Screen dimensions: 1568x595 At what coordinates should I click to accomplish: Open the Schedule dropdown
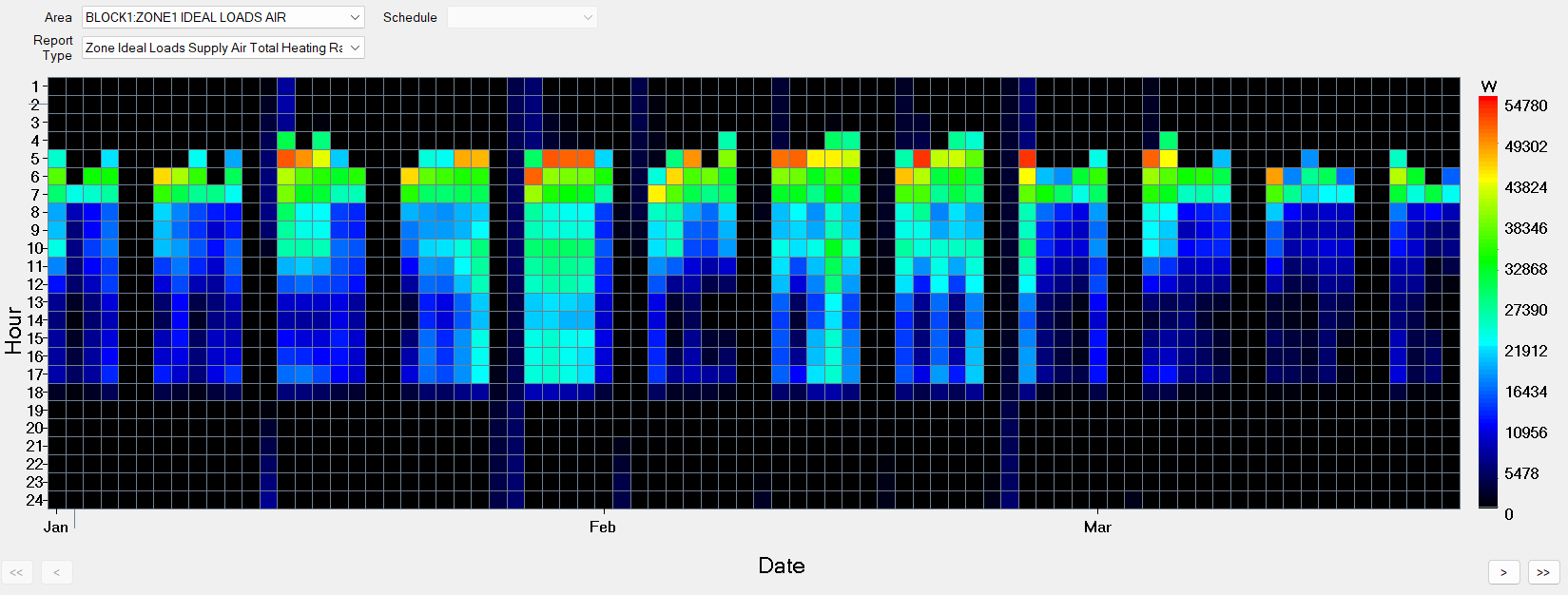pos(588,17)
